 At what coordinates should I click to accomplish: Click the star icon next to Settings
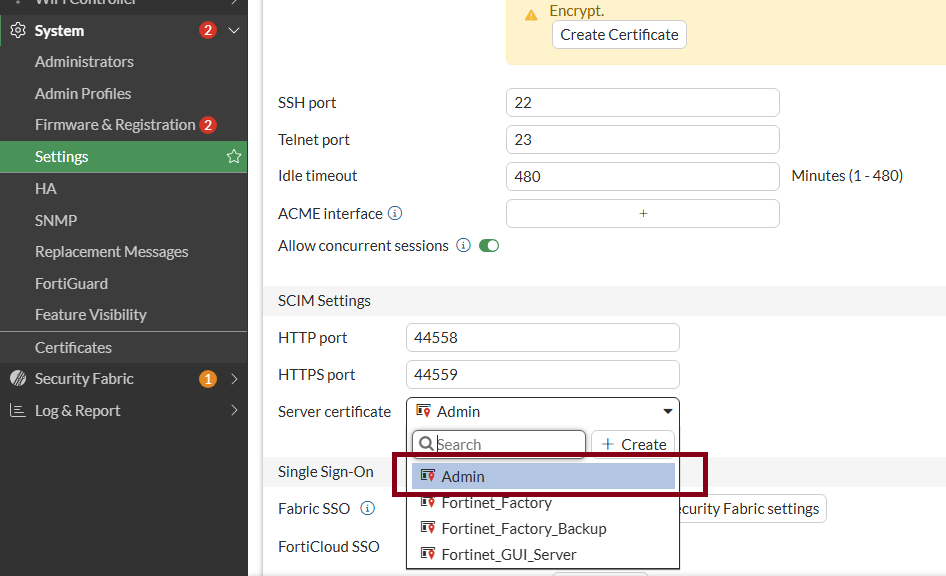pos(233,157)
